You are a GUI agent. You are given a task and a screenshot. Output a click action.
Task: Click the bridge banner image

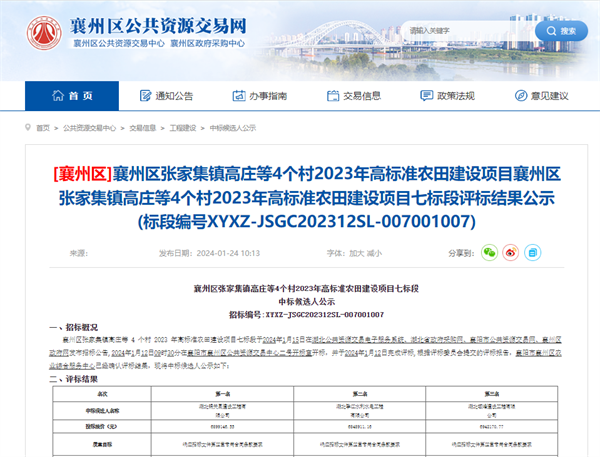450,40
